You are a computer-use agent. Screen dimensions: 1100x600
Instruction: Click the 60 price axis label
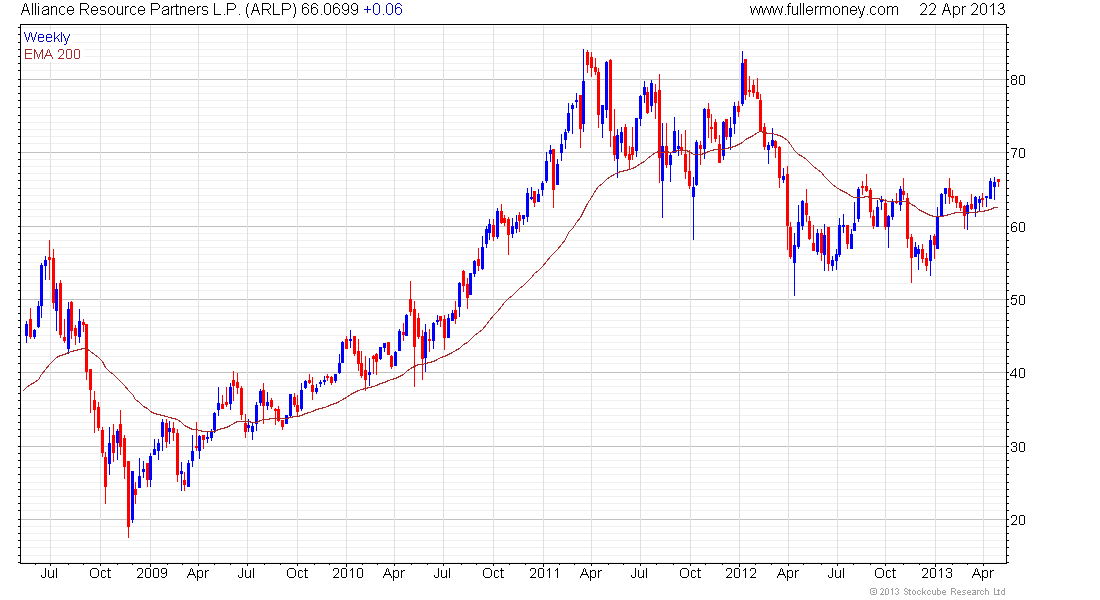[1017, 227]
